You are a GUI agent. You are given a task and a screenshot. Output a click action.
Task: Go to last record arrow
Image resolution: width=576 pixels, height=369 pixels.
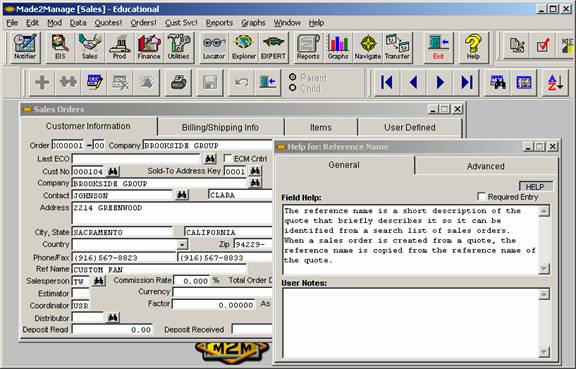pos(467,82)
